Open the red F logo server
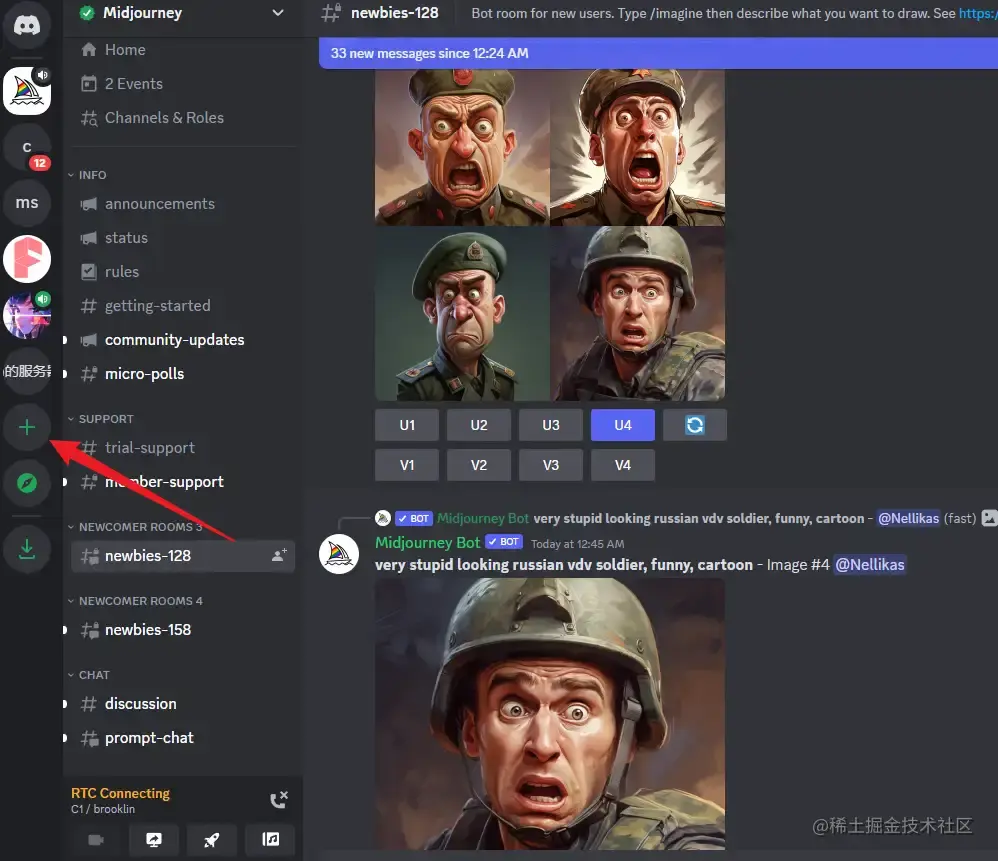998x861 pixels. point(27,259)
